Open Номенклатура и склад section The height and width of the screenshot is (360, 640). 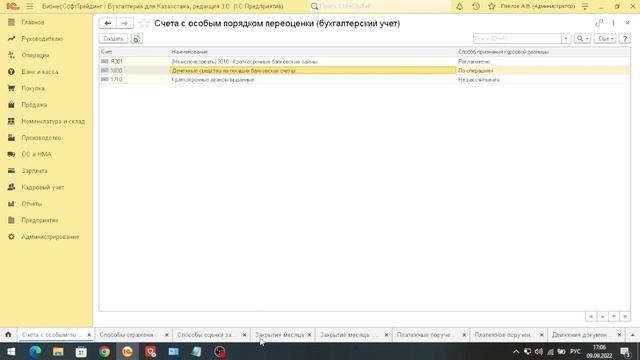point(53,121)
